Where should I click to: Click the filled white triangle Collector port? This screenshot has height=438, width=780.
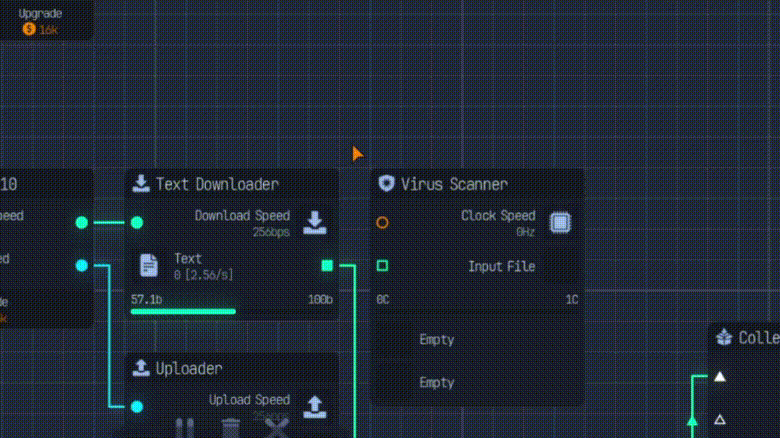coord(719,377)
